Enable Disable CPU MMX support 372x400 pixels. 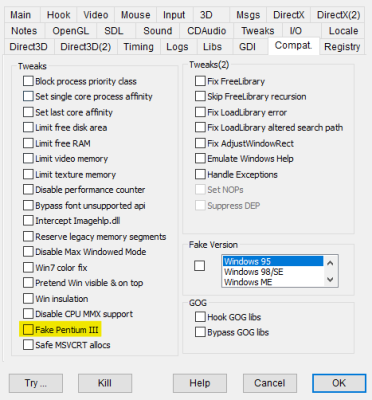(28, 314)
